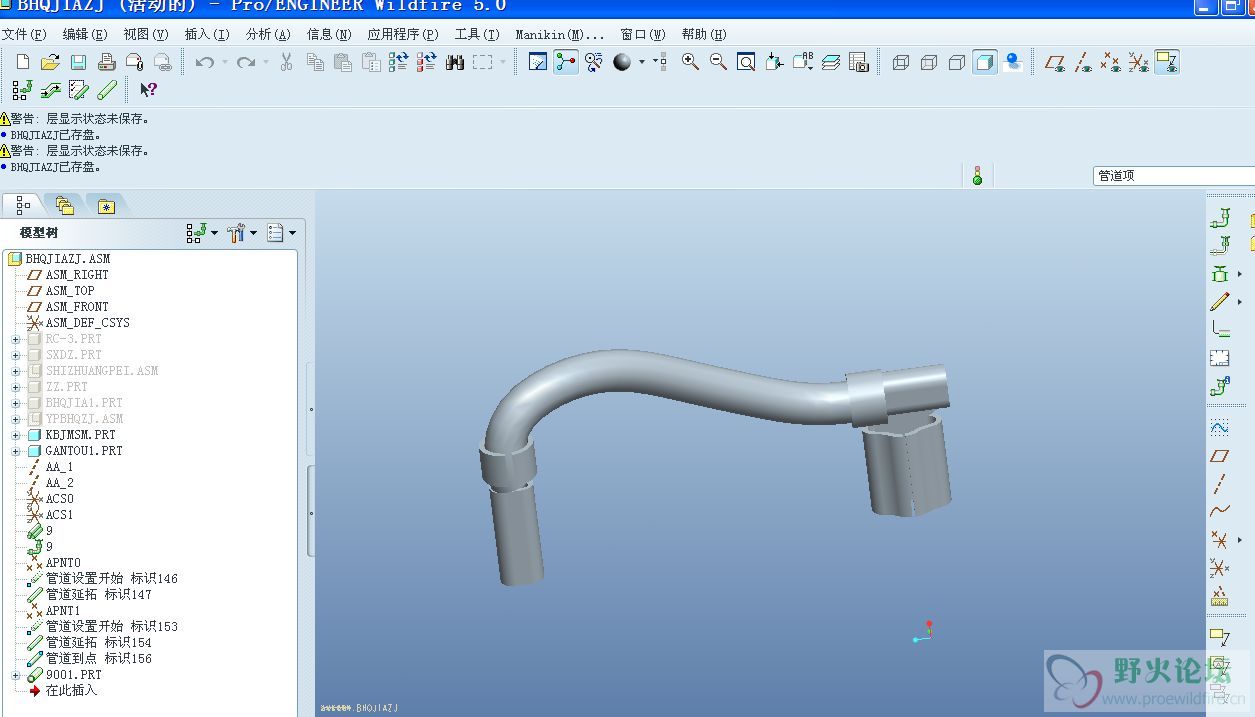Click the context-sensitive help cursor icon
Image resolution: width=1255 pixels, height=717 pixels.
coord(148,90)
